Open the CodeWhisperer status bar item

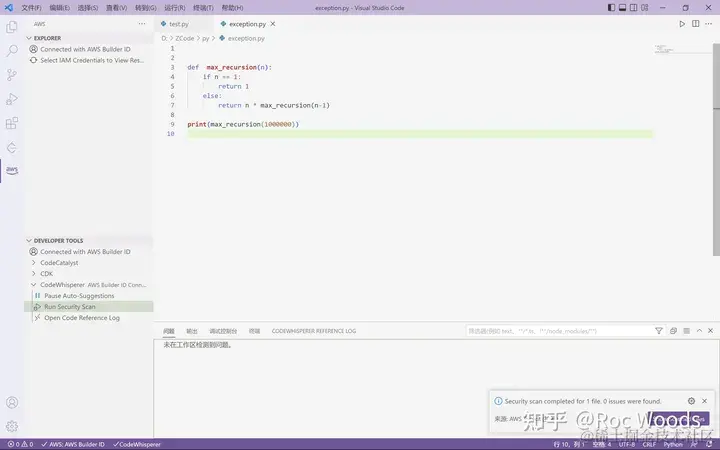click(x=137, y=444)
